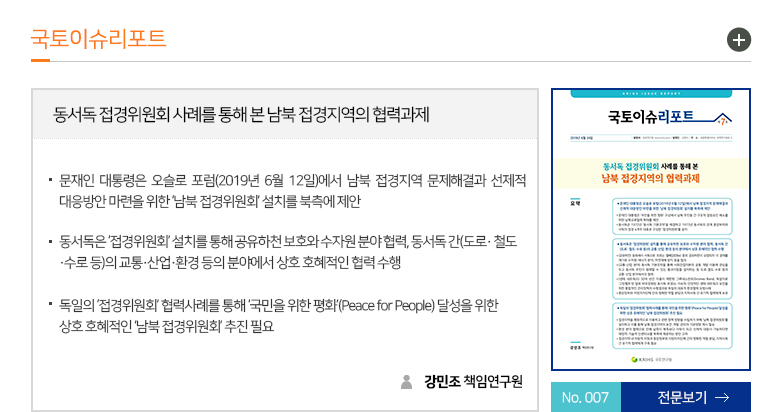Click author name 강민조 책임연구원
The height and width of the screenshot is (412, 780).
pos(473,382)
